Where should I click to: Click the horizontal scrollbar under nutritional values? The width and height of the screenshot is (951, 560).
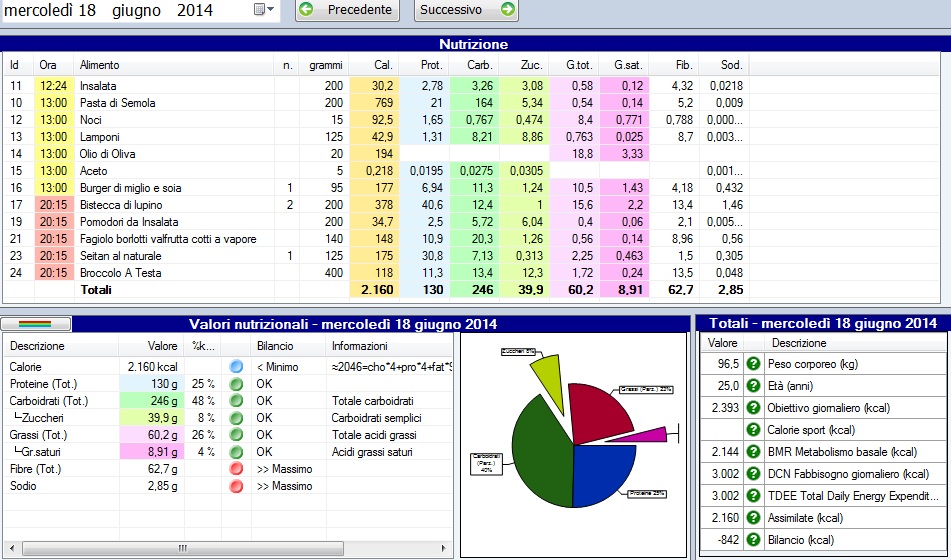[x=182, y=548]
